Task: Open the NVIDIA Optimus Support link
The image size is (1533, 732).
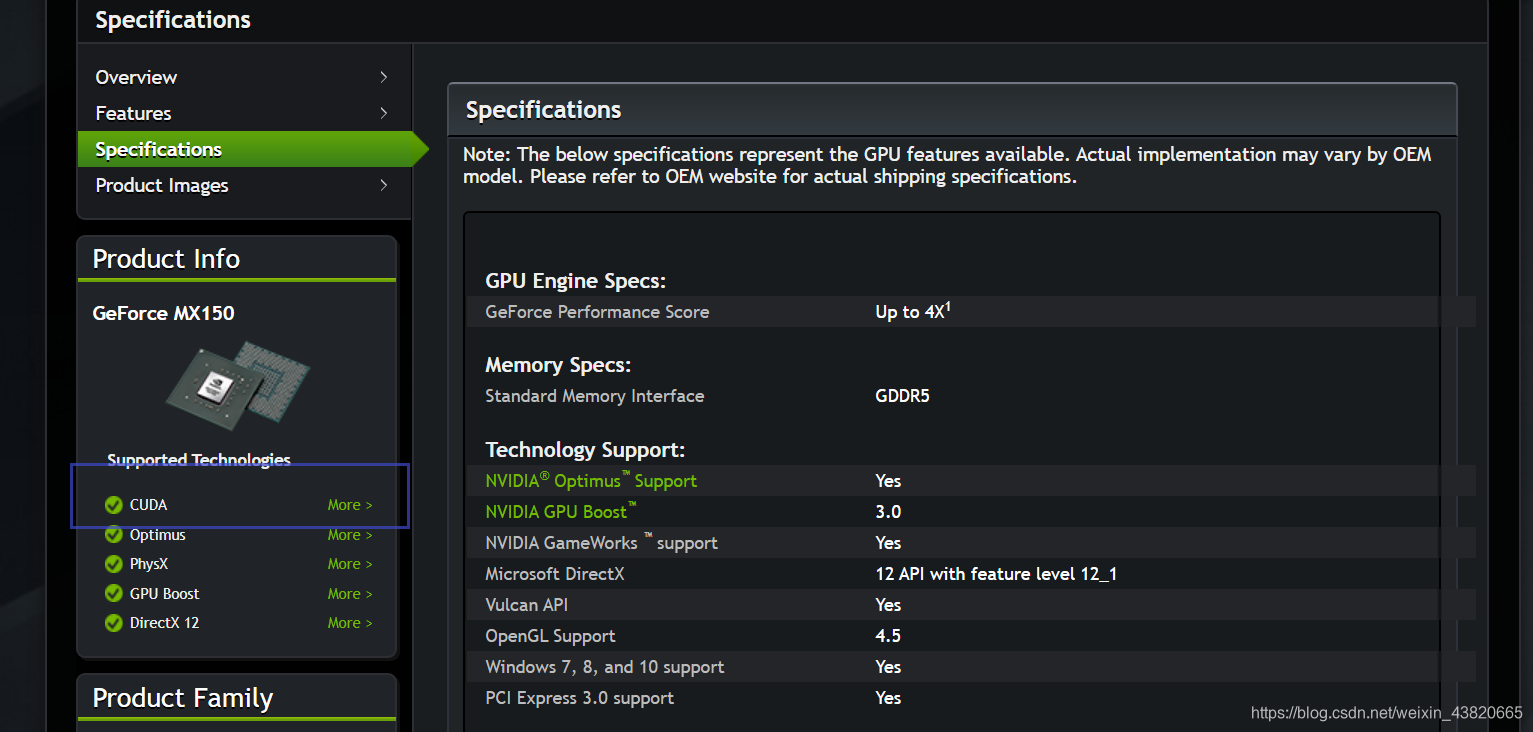Action: point(591,481)
